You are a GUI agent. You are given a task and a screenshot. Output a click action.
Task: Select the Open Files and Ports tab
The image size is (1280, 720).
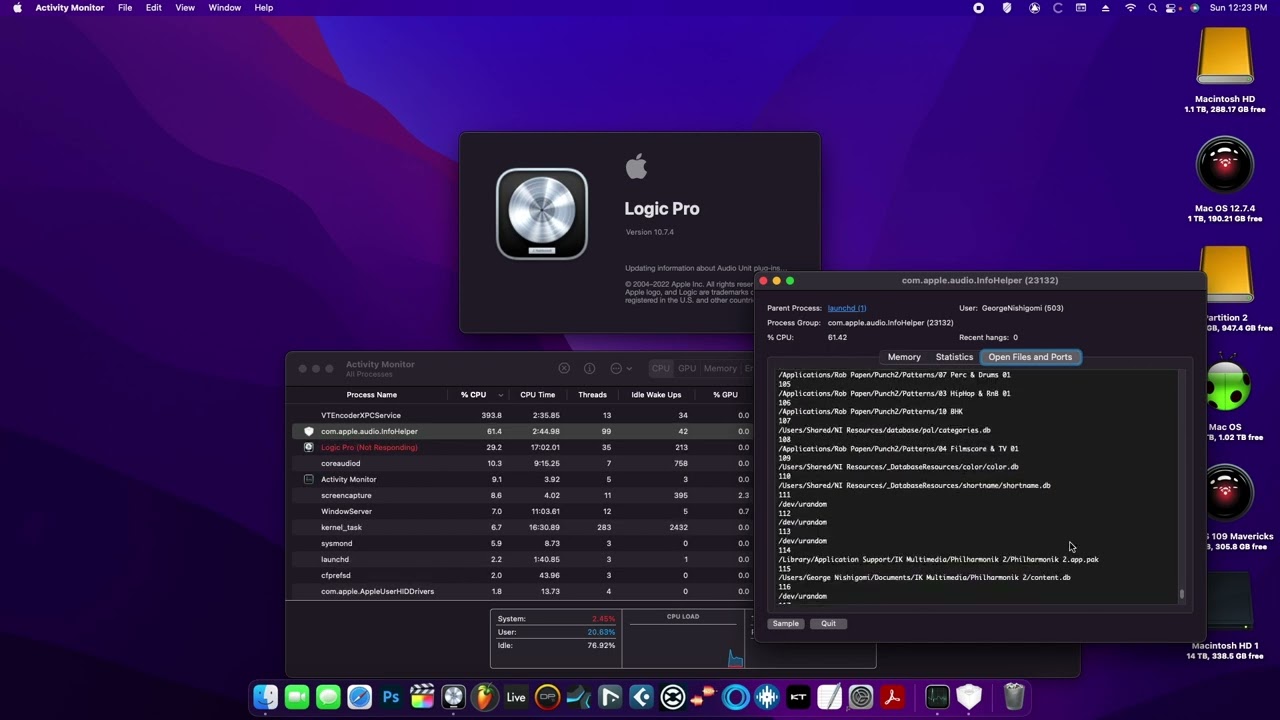coord(1030,357)
